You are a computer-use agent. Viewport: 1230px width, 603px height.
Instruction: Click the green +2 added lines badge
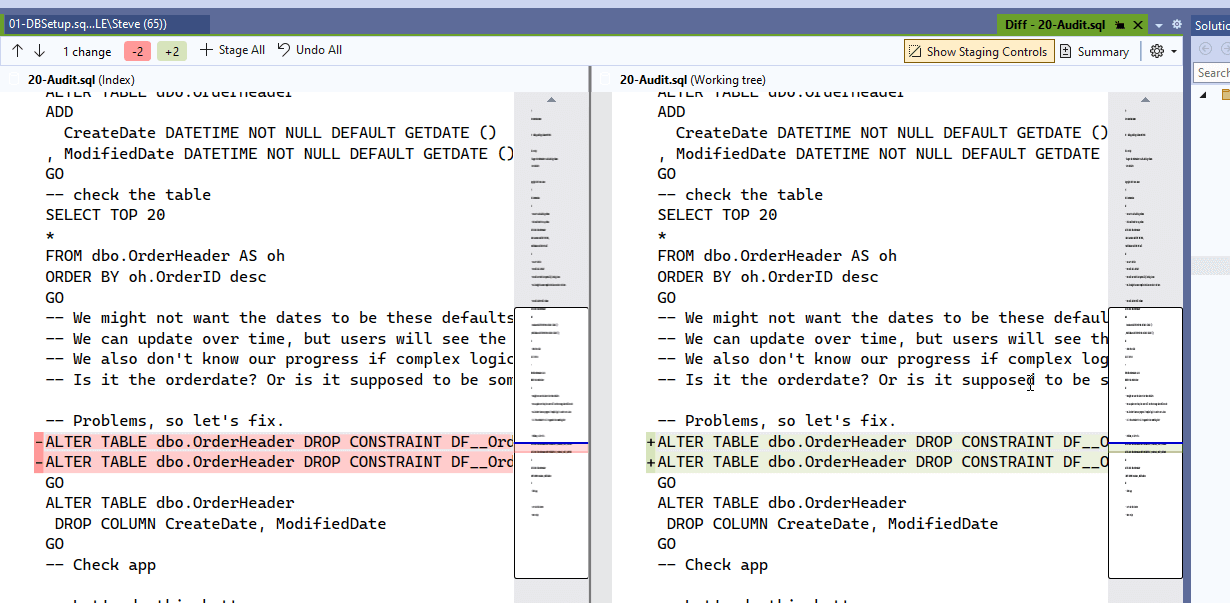tap(172, 51)
